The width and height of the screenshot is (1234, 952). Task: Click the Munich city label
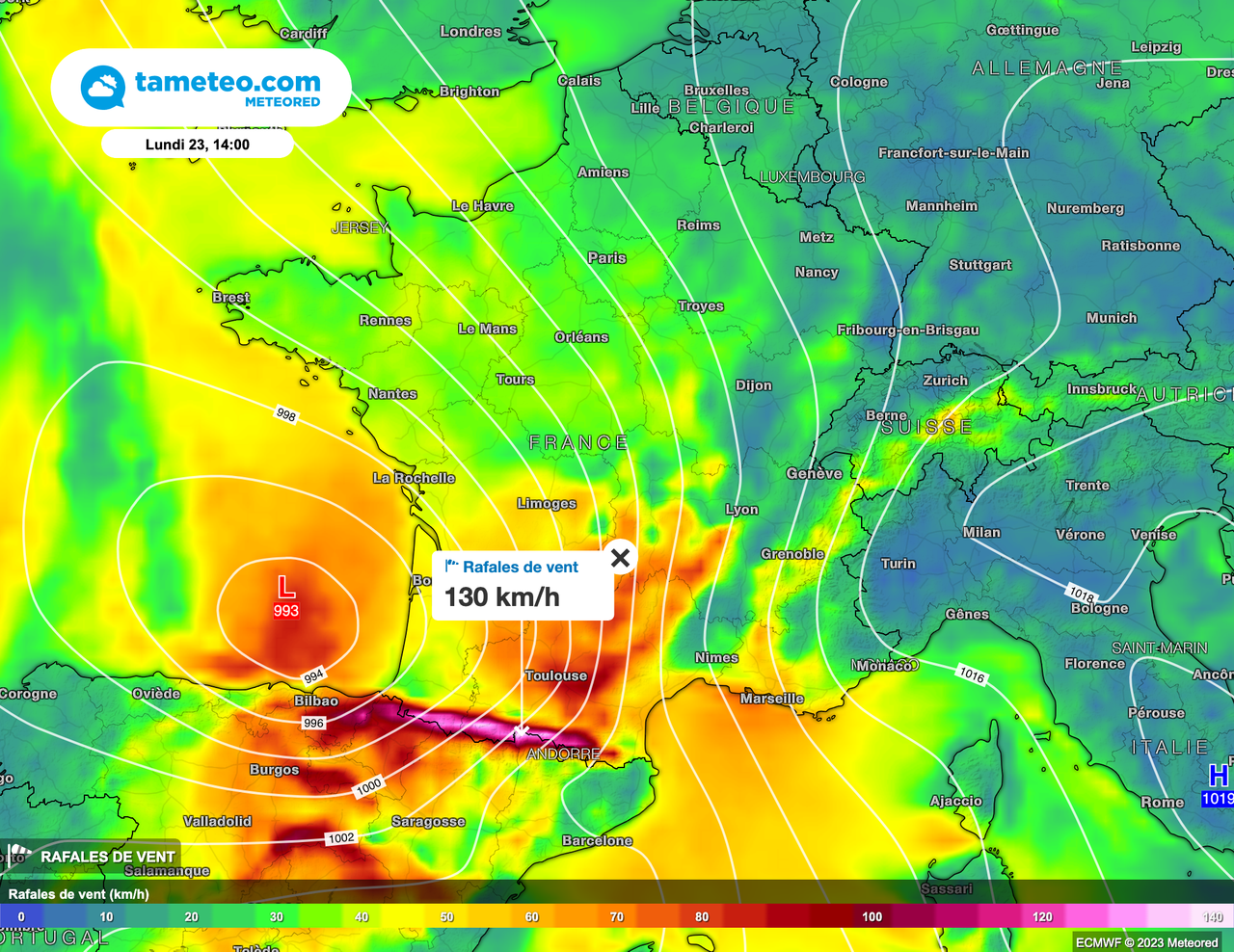(1113, 318)
